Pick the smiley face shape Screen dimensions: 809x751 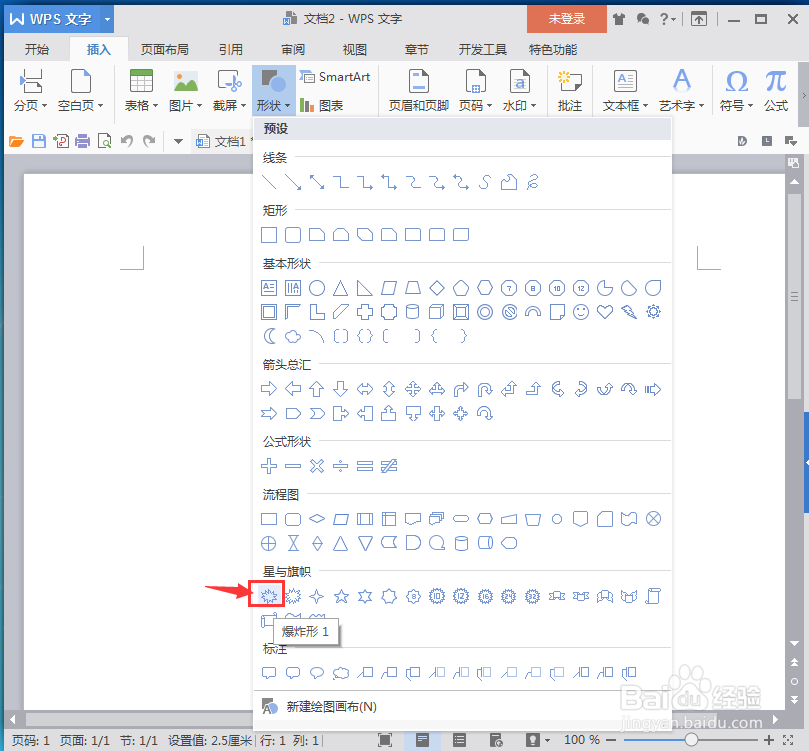click(x=581, y=312)
